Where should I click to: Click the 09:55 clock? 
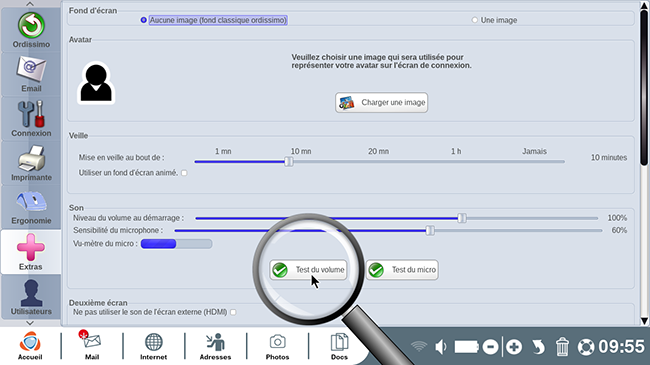tap(622, 347)
